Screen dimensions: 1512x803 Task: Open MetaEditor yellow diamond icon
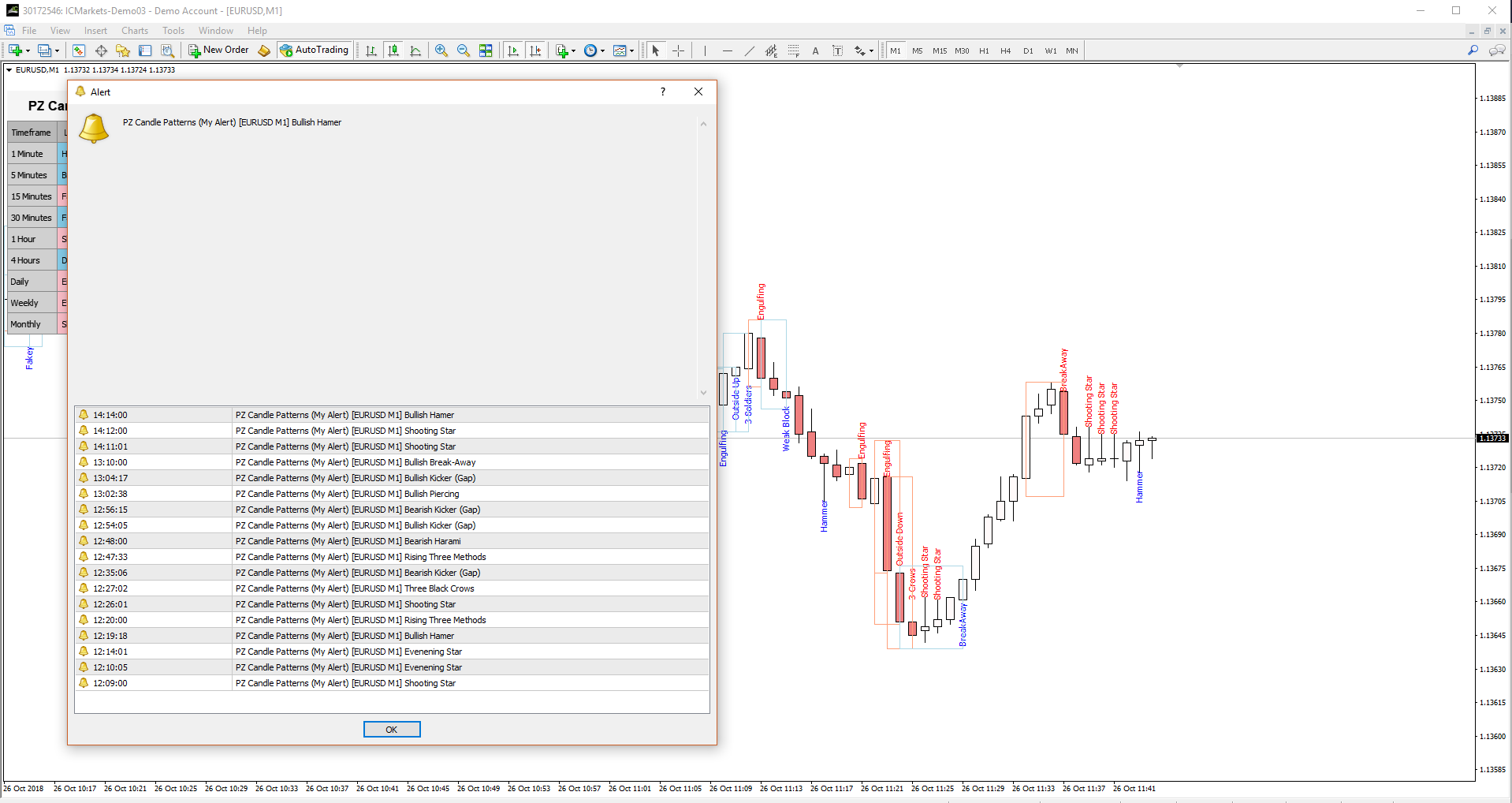coord(264,50)
